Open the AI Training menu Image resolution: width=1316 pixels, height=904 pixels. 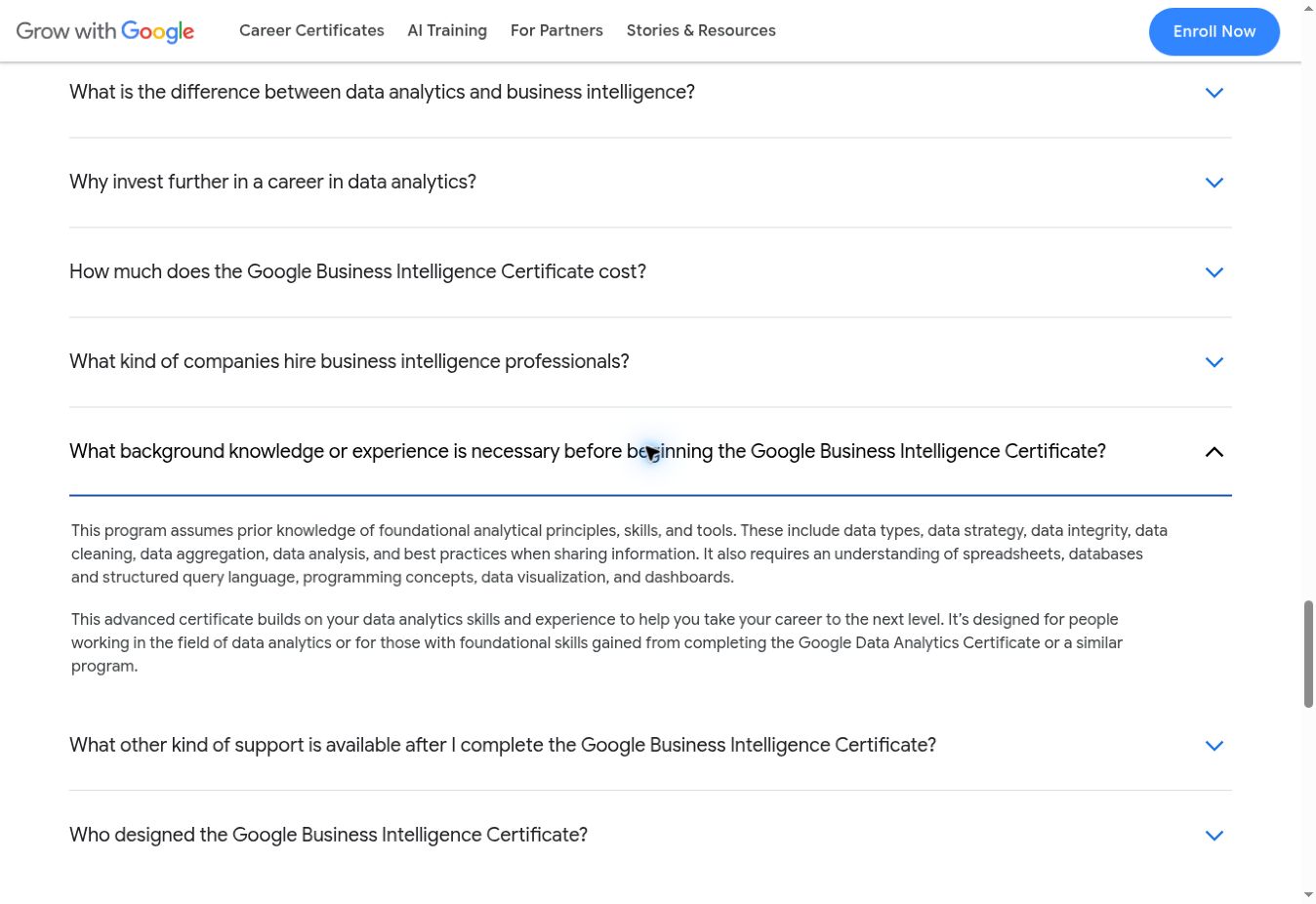pos(447,31)
